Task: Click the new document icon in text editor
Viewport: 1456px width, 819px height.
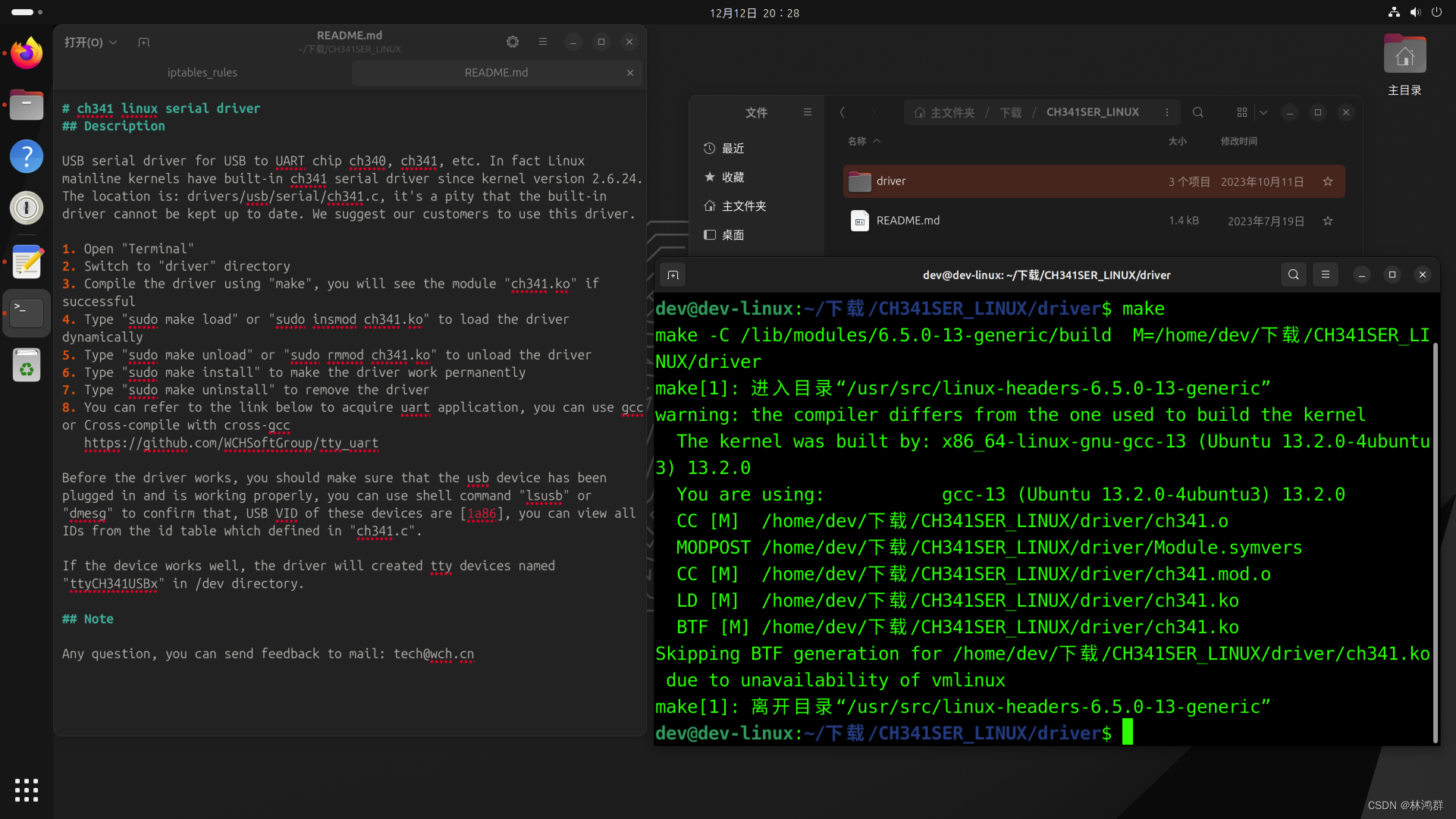Action: (143, 42)
